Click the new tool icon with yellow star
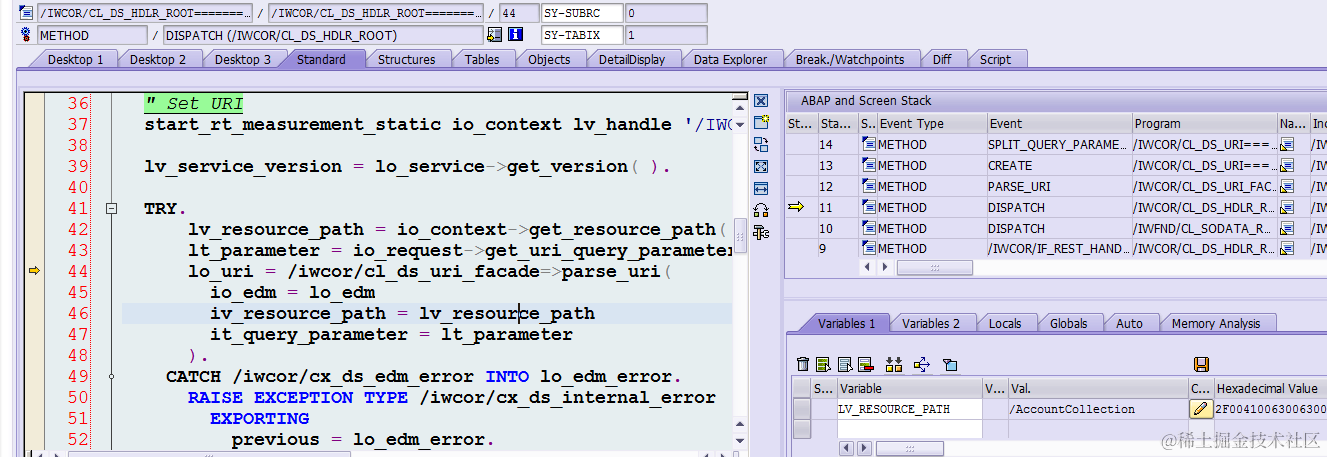 click(x=760, y=122)
